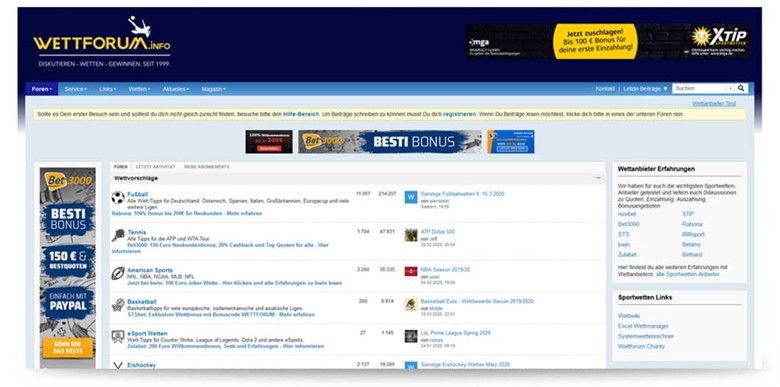
Task: Open 888sport Erfahrungen link
Action: tap(693, 234)
